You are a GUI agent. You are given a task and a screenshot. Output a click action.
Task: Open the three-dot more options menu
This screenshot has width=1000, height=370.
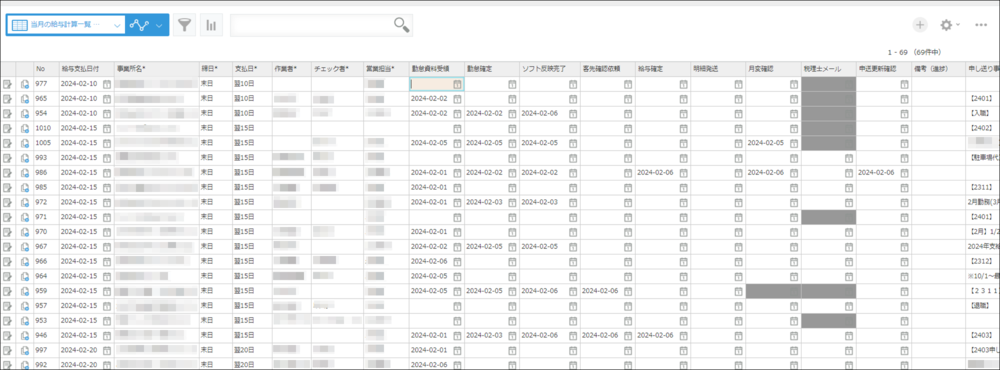[982, 25]
